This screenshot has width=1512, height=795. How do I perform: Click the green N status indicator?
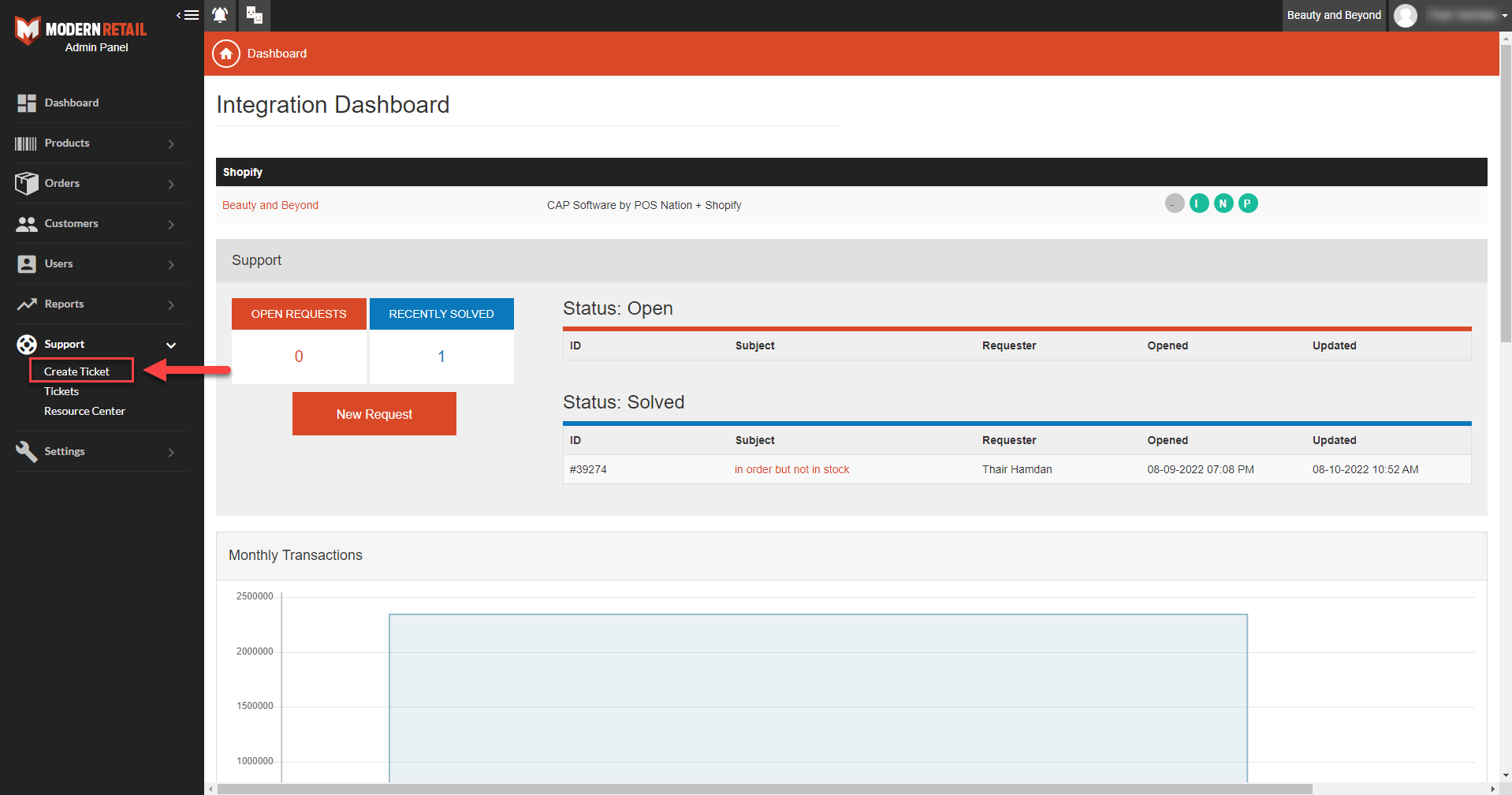[x=1223, y=203]
